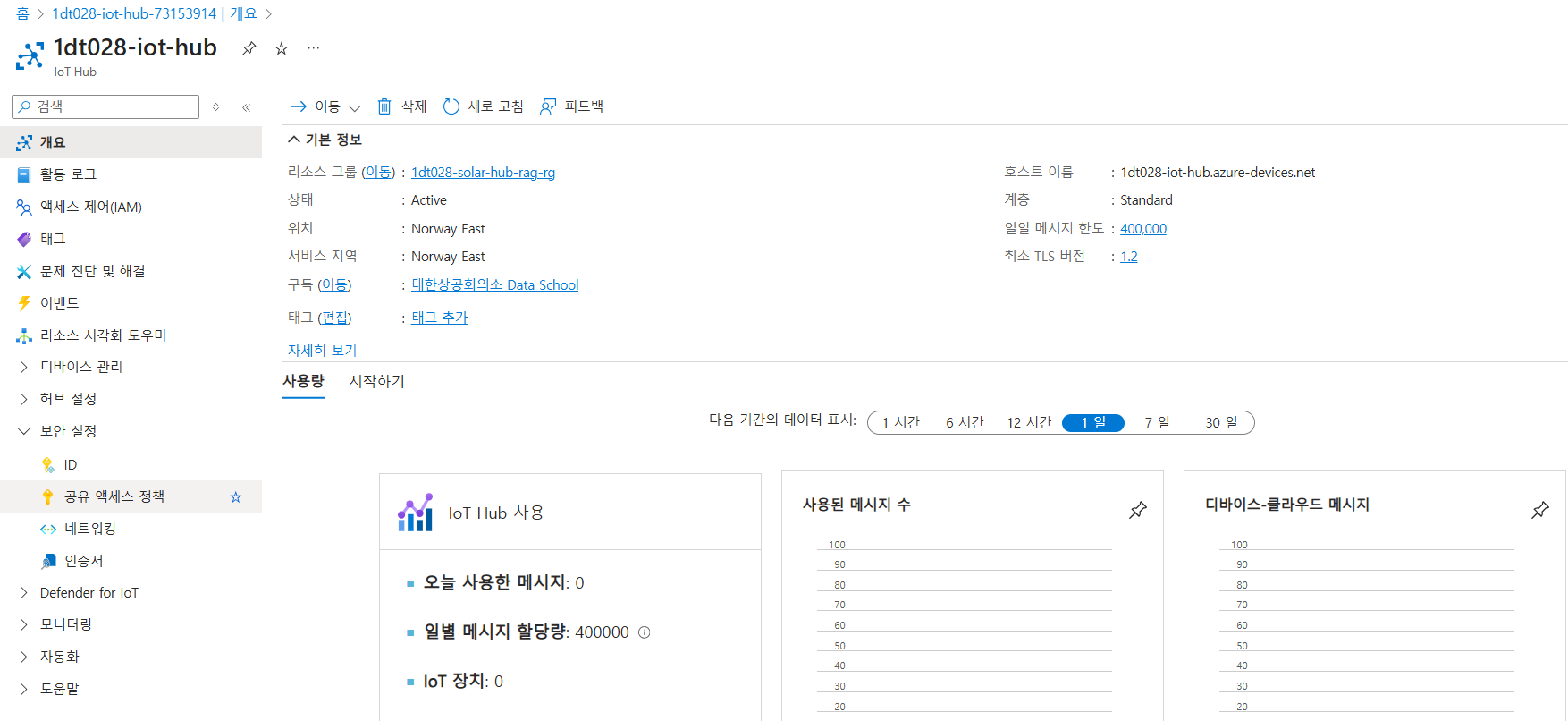Select the 1 일 time range
The width and height of the screenshot is (1568, 721).
pos(1093,422)
